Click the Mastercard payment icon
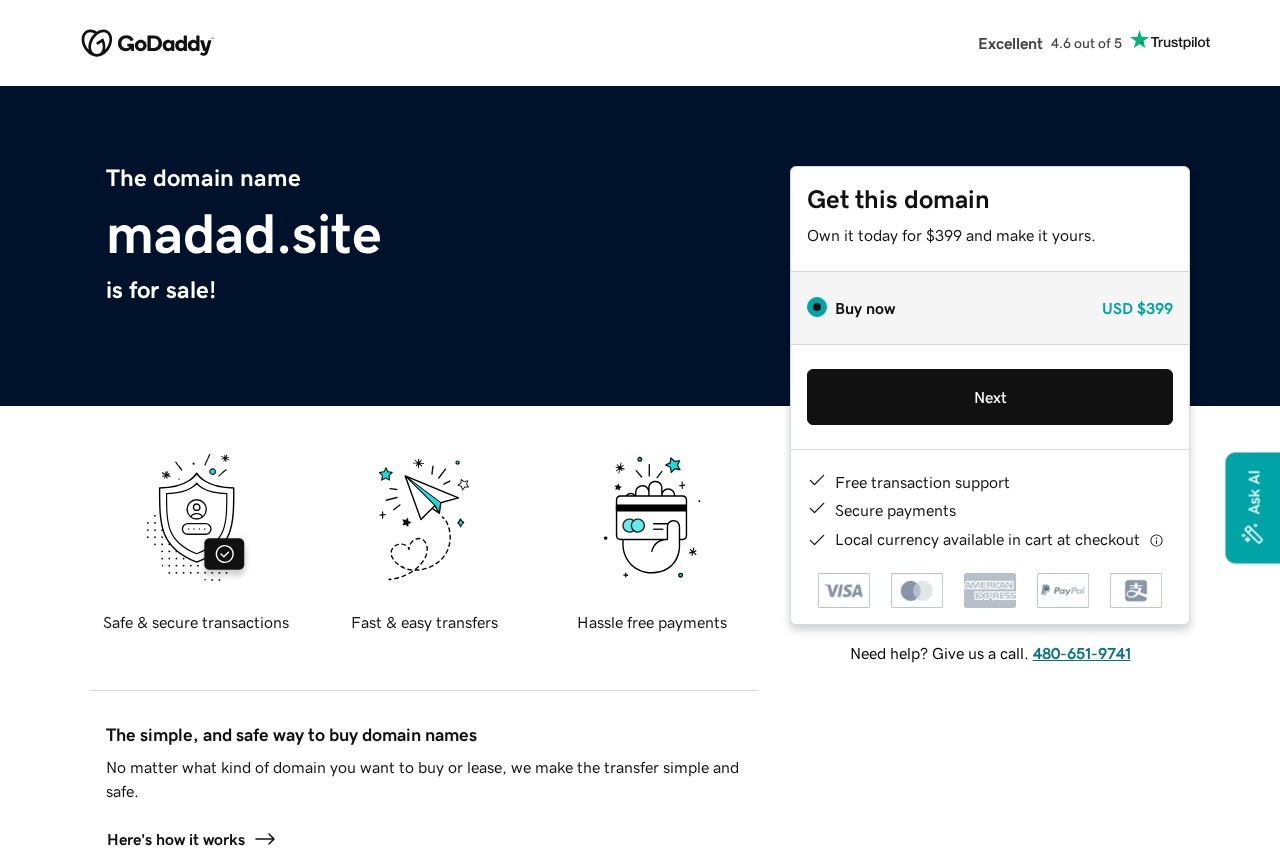This screenshot has height=853, width=1280. (916, 590)
